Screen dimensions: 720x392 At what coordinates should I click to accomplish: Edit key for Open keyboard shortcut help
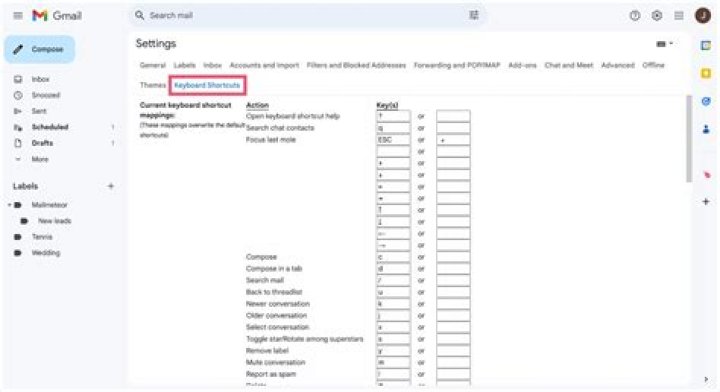click(393, 116)
